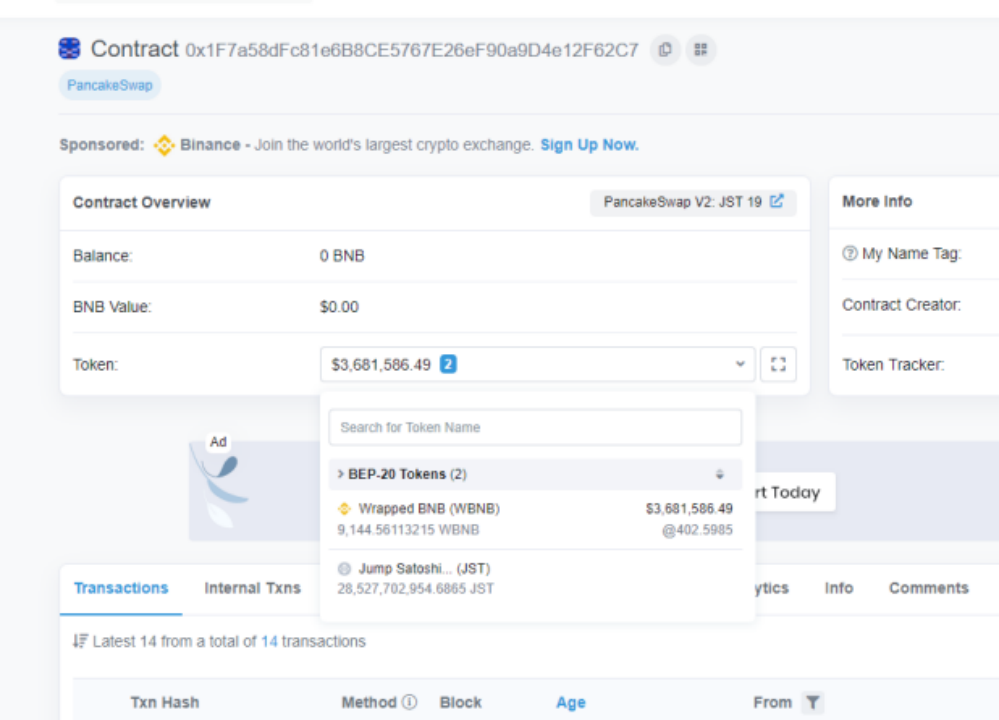Sort the BEP-20 Tokens list icon
999x720 pixels.
tap(719, 474)
